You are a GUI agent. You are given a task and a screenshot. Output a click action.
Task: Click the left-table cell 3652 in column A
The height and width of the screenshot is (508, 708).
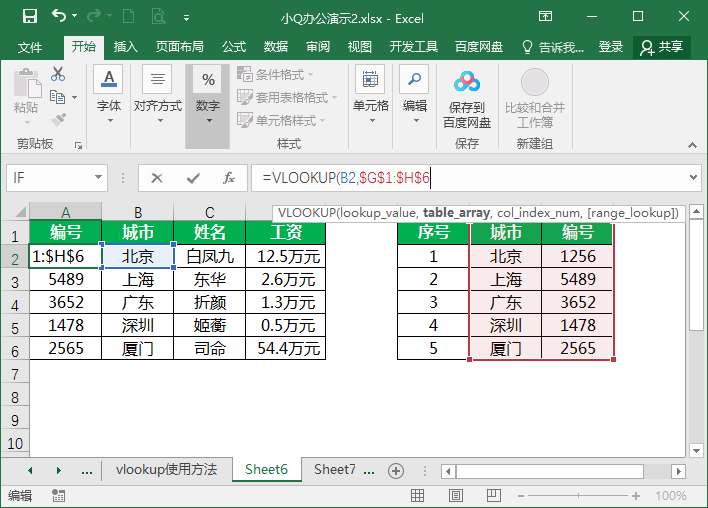click(x=66, y=302)
